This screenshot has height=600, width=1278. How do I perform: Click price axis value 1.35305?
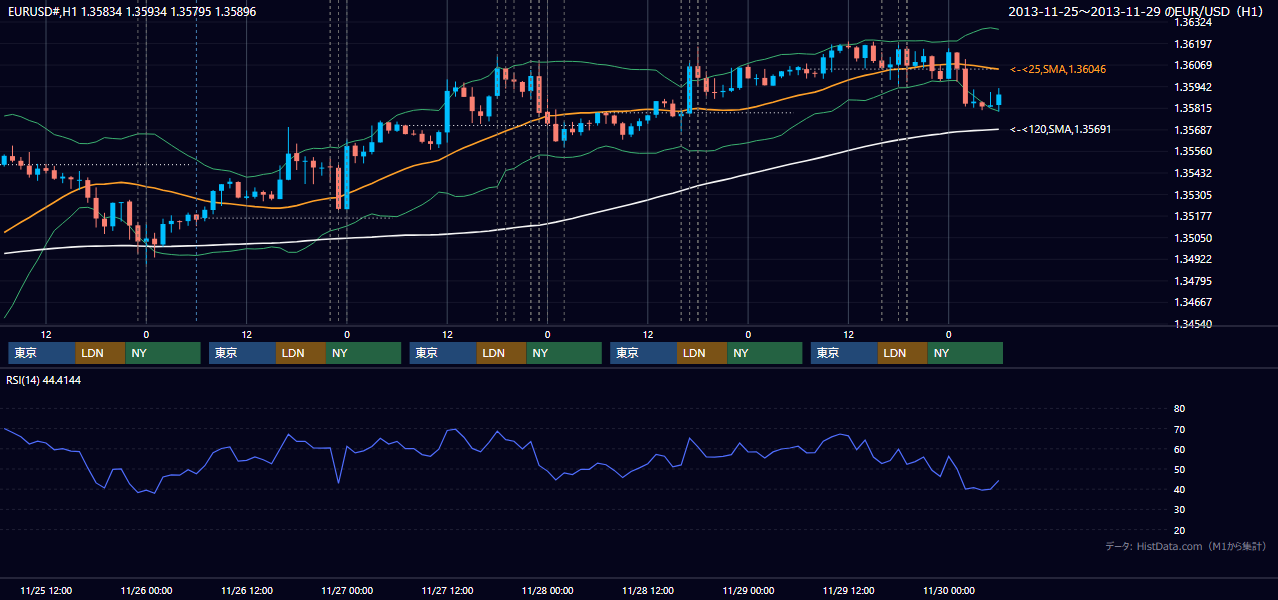(1192, 195)
